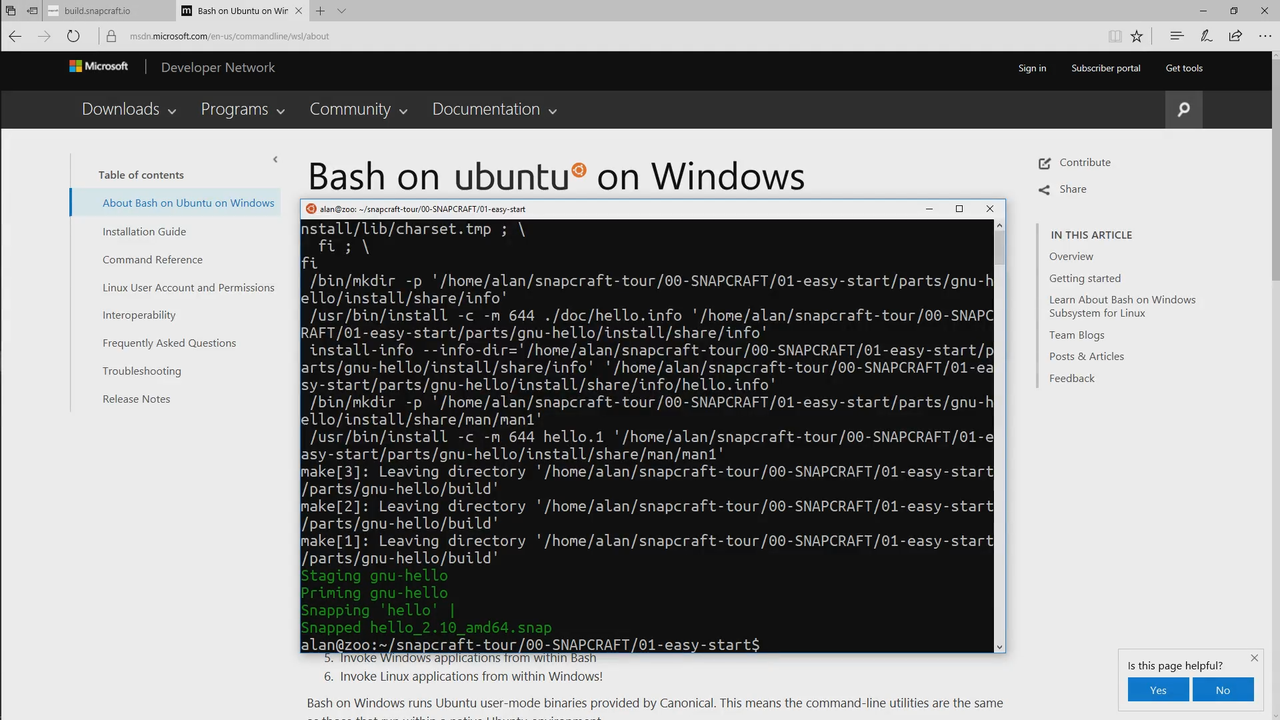The image size is (1280, 720).
Task: Set these tabs aside icon in Edge
Action: (32, 11)
